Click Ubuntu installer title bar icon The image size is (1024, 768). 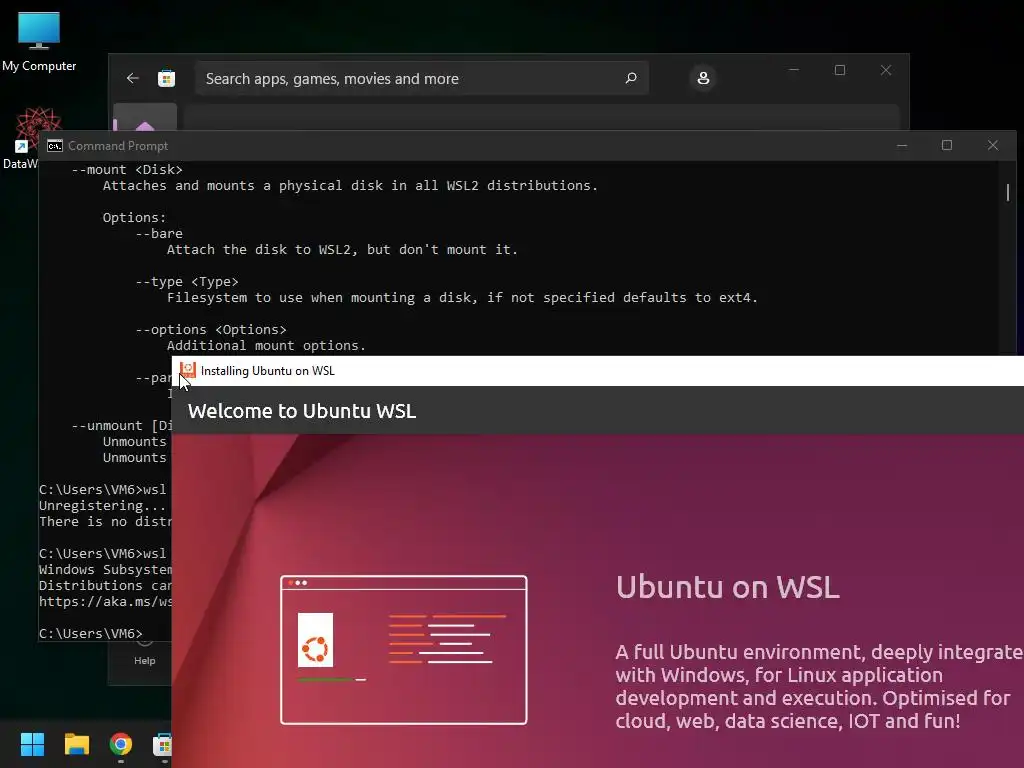[188, 370]
